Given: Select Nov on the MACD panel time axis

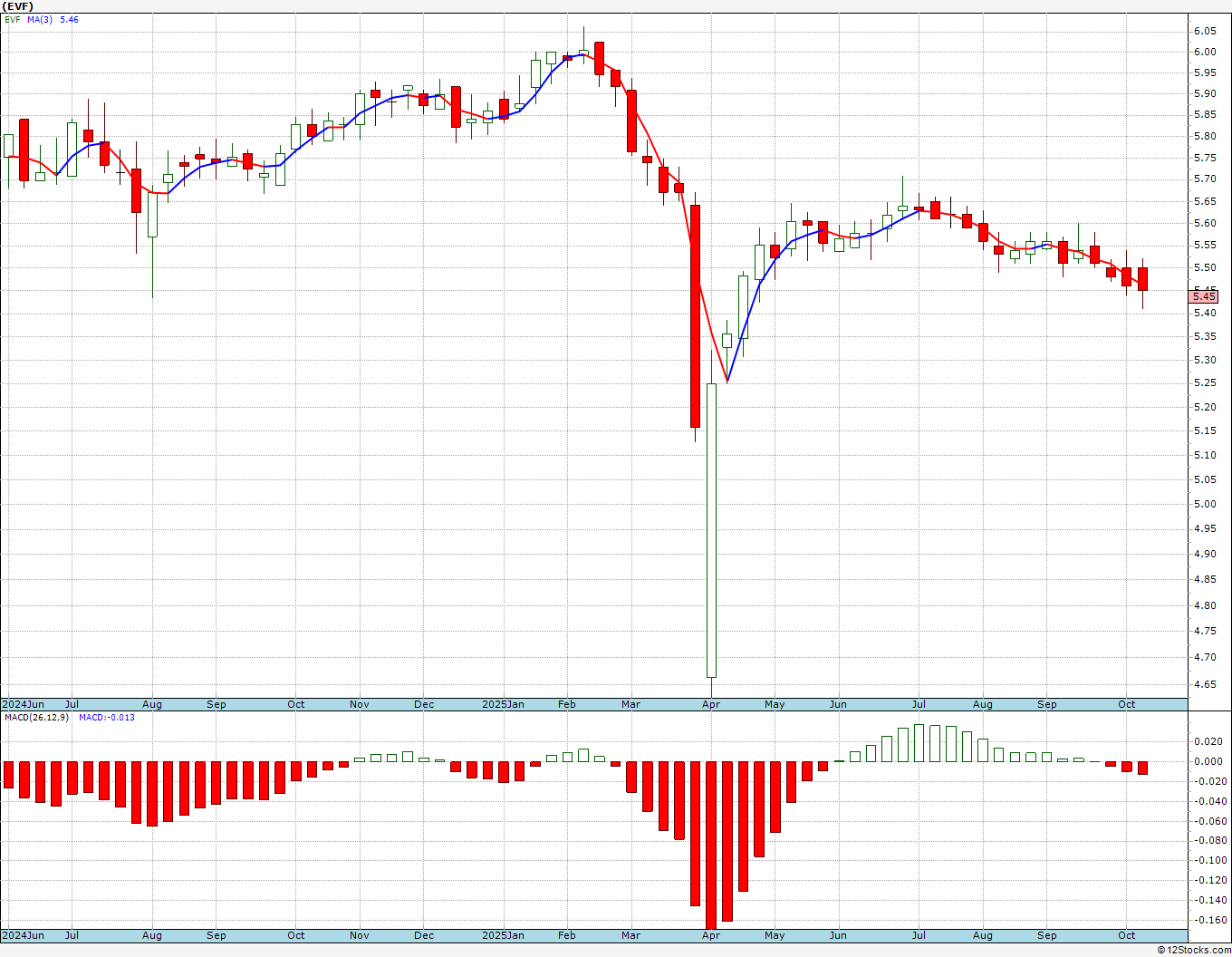Looking at the screenshot, I should (x=360, y=935).
